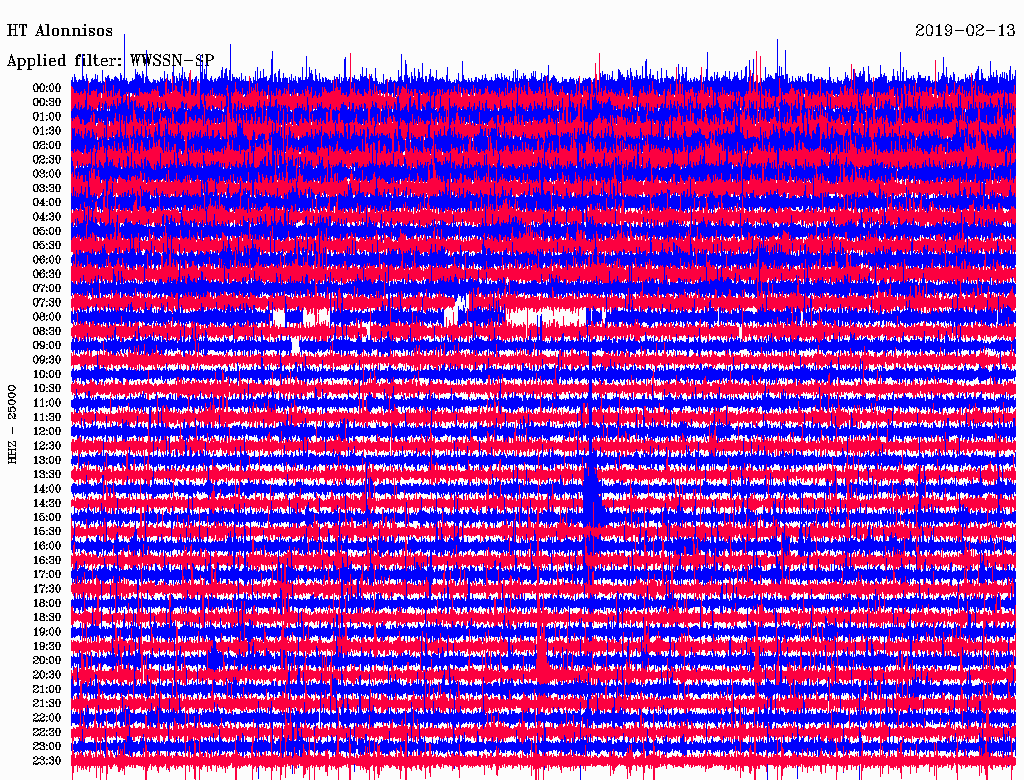Click the 'HT Alonnisos' station title

(x=59, y=31)
